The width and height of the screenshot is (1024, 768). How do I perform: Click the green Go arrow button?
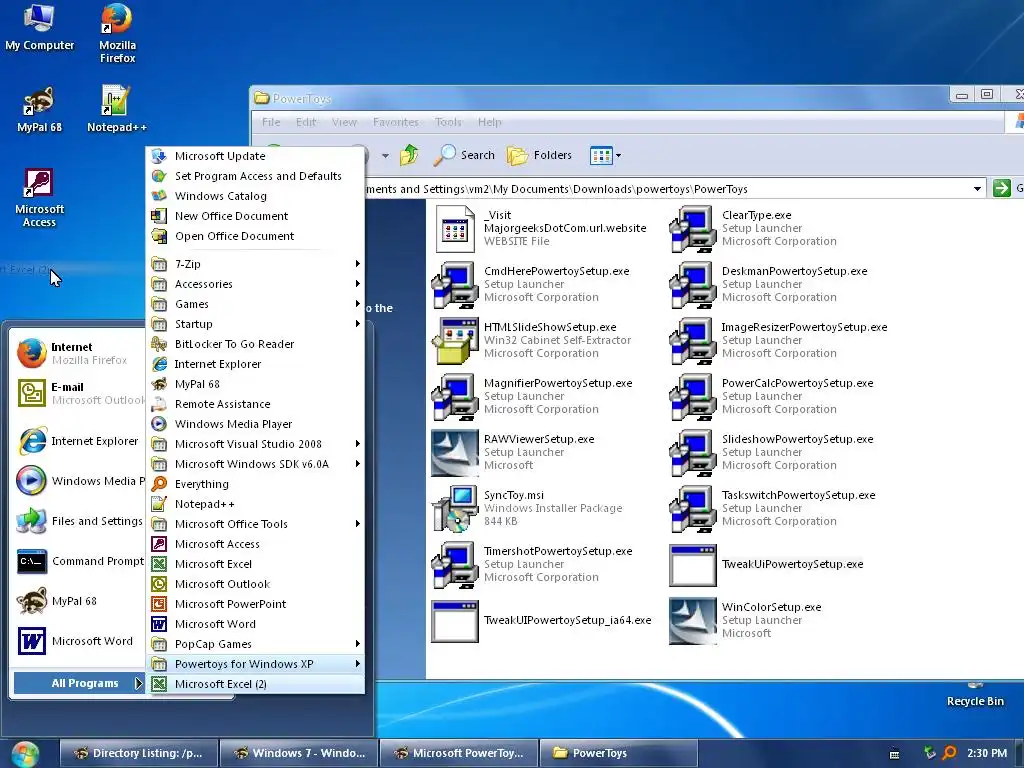pyautogui.click(x=1001, y=189)
